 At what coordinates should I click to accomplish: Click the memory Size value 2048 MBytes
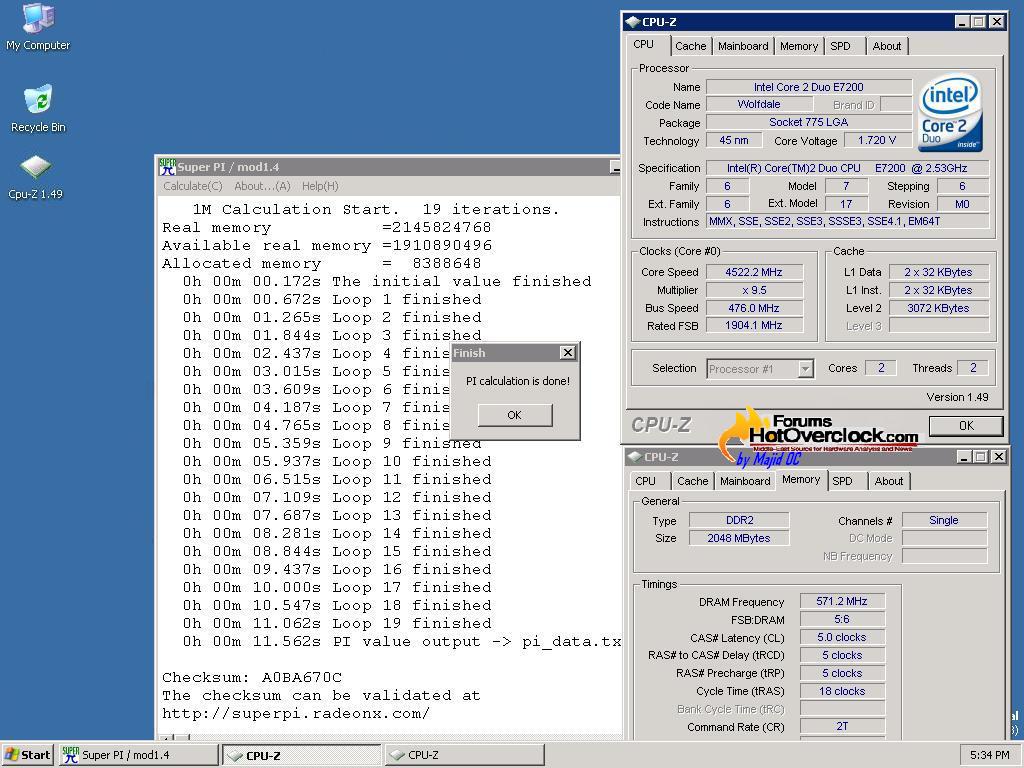point(739,538)
